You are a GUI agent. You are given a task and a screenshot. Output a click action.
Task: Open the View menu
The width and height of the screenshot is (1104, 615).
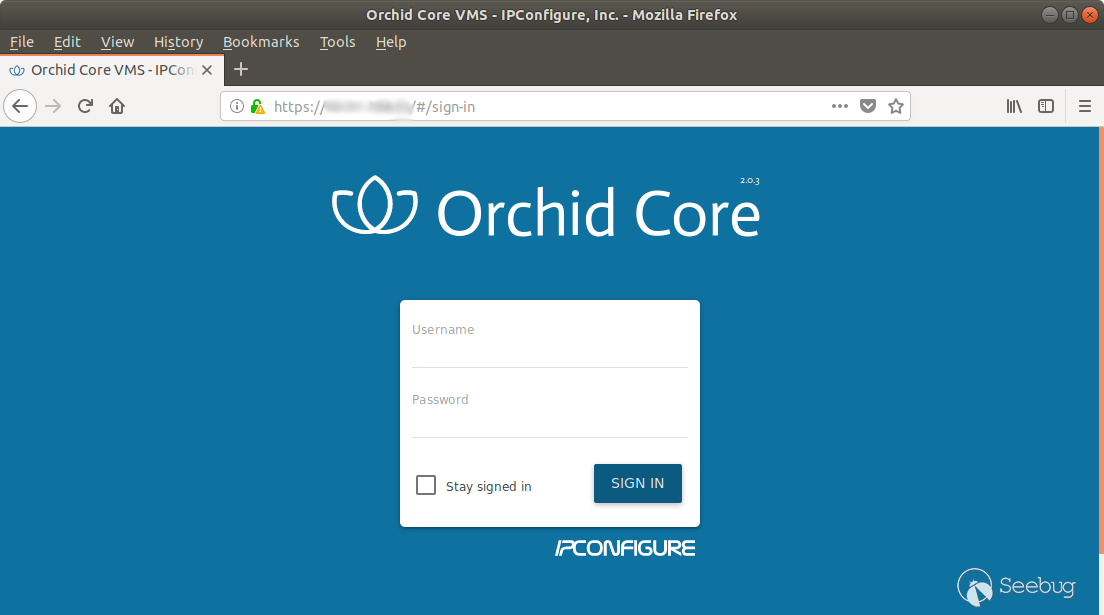(117, 42)
